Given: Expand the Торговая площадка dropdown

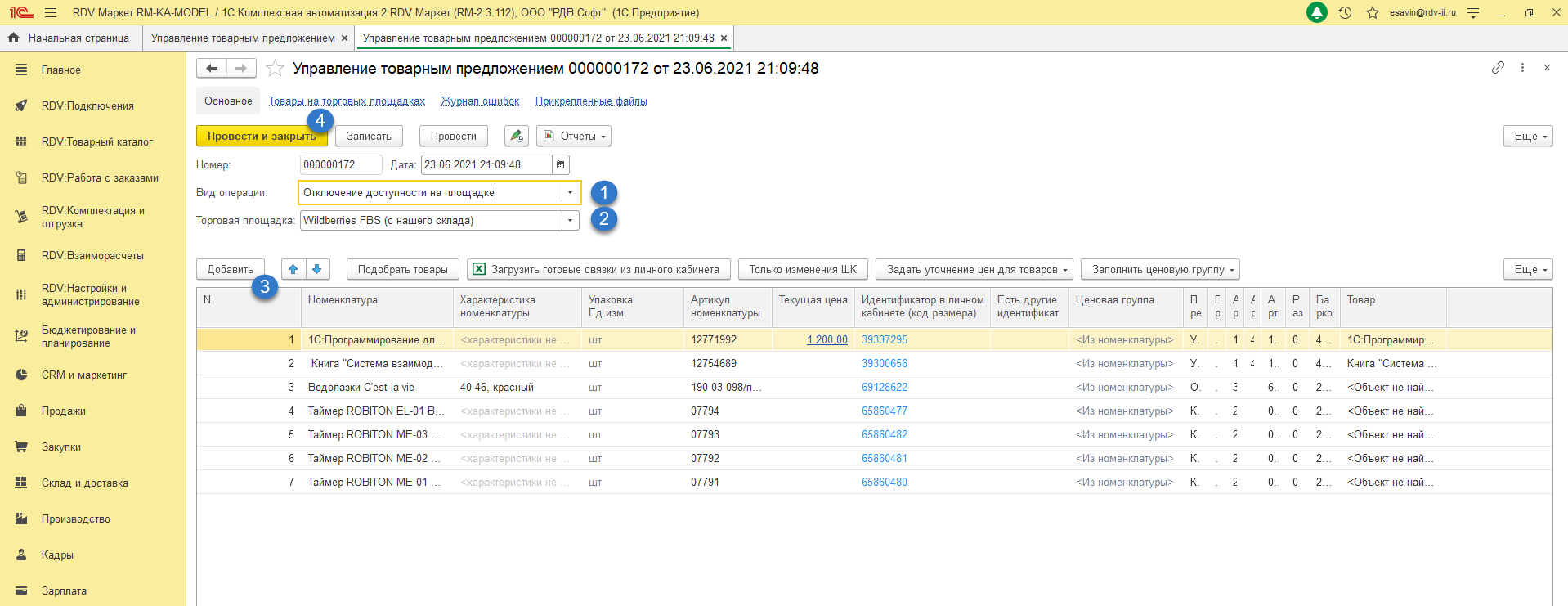Looking at the screenshot, I should point(570,221).
